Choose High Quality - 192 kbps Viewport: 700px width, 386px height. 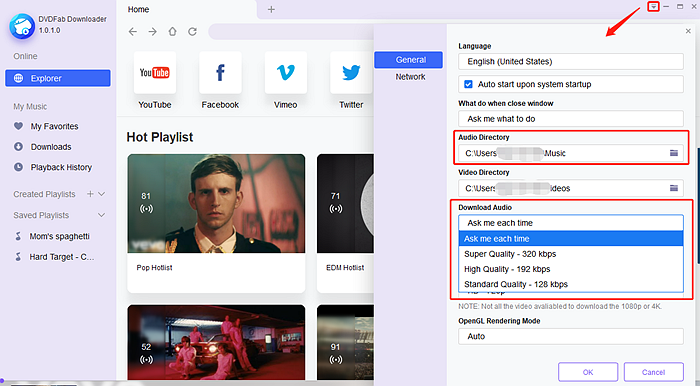[571, 269]
